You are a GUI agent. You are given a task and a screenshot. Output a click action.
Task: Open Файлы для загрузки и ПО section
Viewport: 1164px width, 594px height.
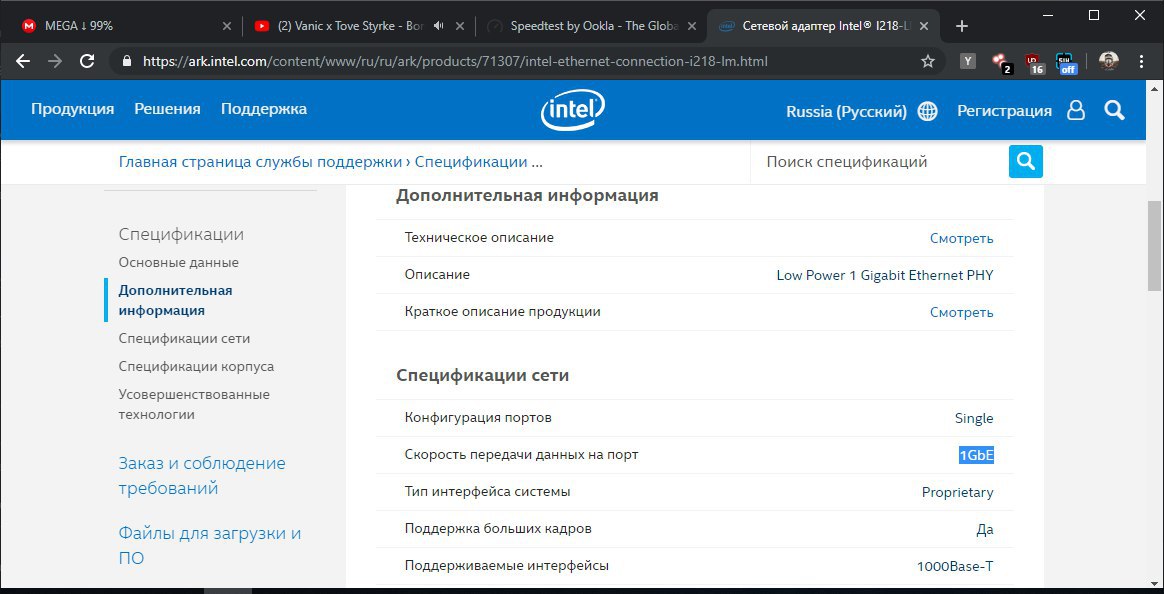(210, 546)
